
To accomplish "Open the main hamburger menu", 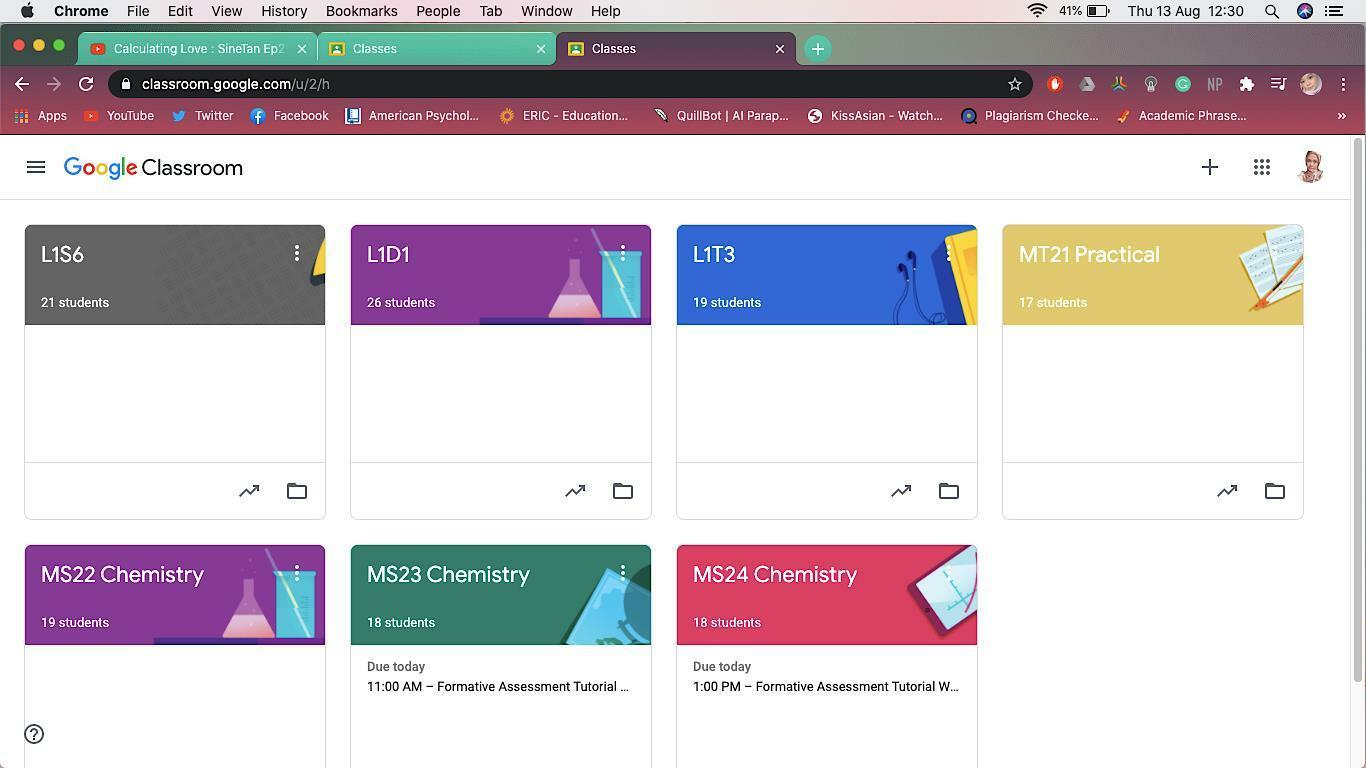I will pyautogui.click(x=36, y=168).
